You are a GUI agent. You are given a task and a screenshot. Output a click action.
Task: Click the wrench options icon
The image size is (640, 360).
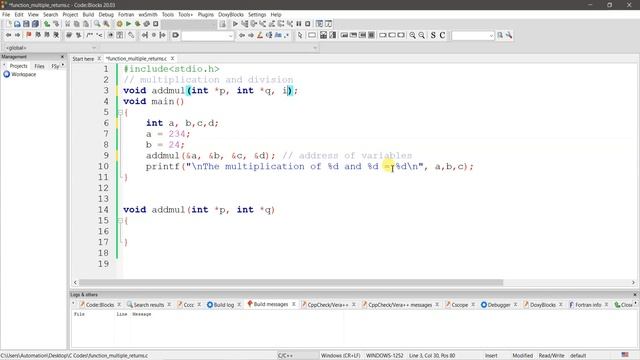click(509, 36)
